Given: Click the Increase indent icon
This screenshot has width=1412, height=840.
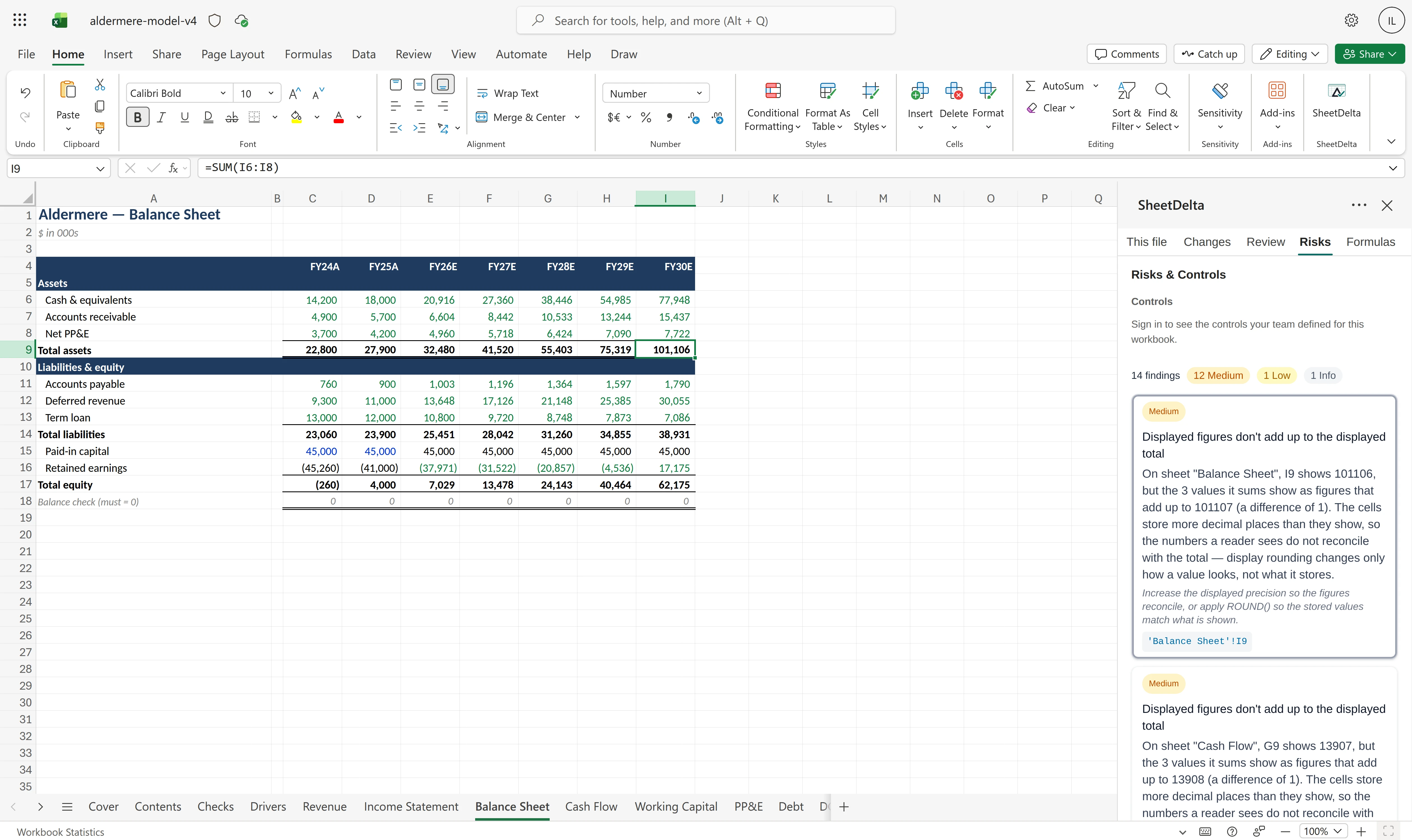Looking at the screenshot, I should [x=419, y=129].
